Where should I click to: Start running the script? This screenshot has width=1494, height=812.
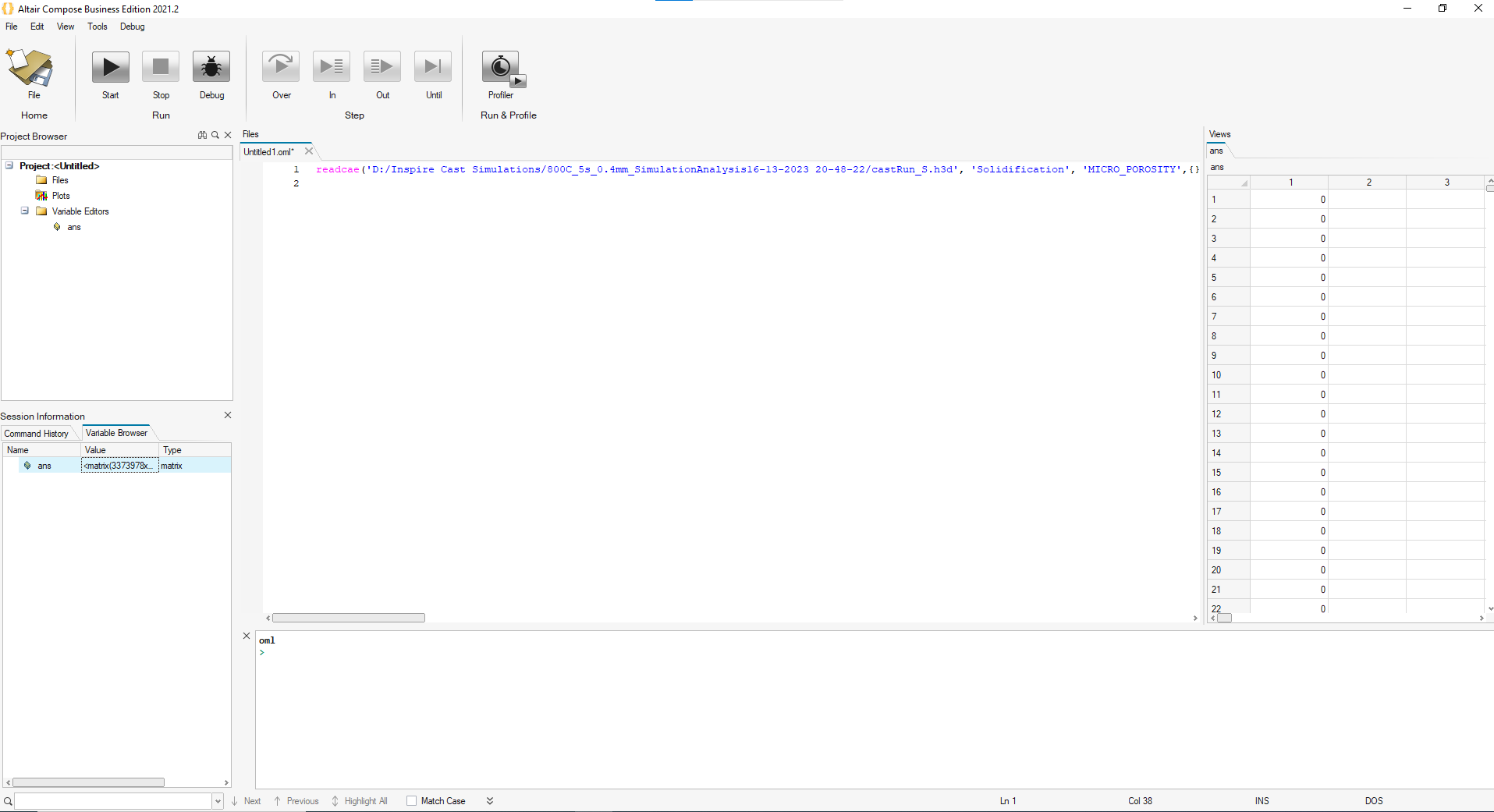[x=111, y=68]
